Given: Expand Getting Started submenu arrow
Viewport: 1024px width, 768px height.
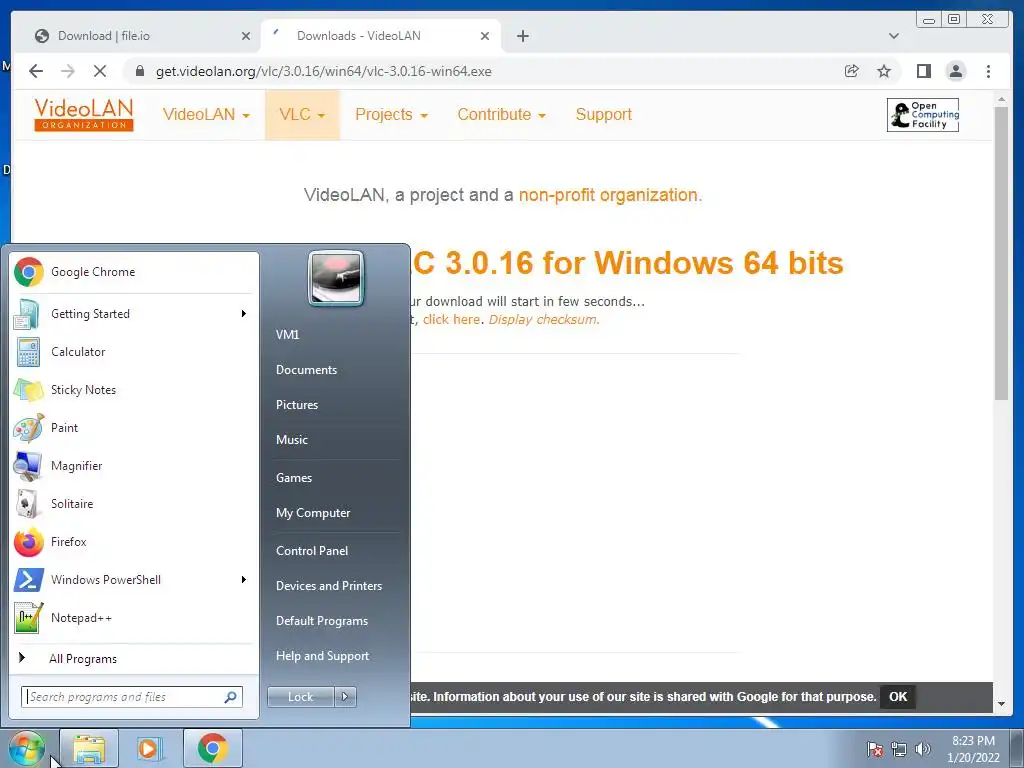Looking at the screenshot, I should click(x=243, y=314).
